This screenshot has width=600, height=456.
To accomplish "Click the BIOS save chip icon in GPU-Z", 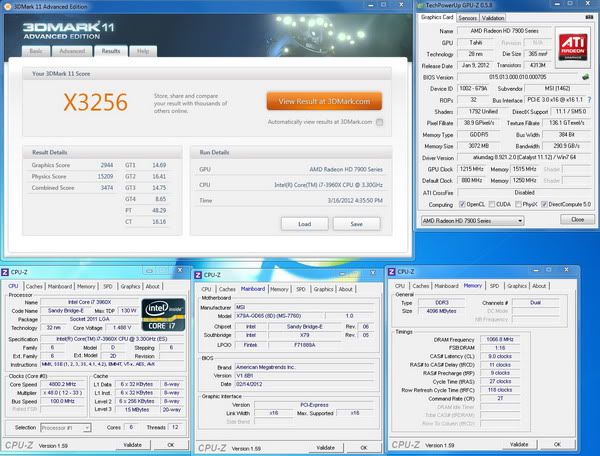I will 585,77.
